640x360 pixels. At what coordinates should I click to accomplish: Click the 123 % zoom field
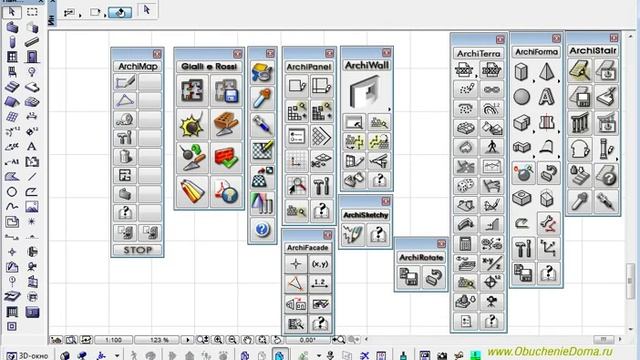tap(159, 340)
